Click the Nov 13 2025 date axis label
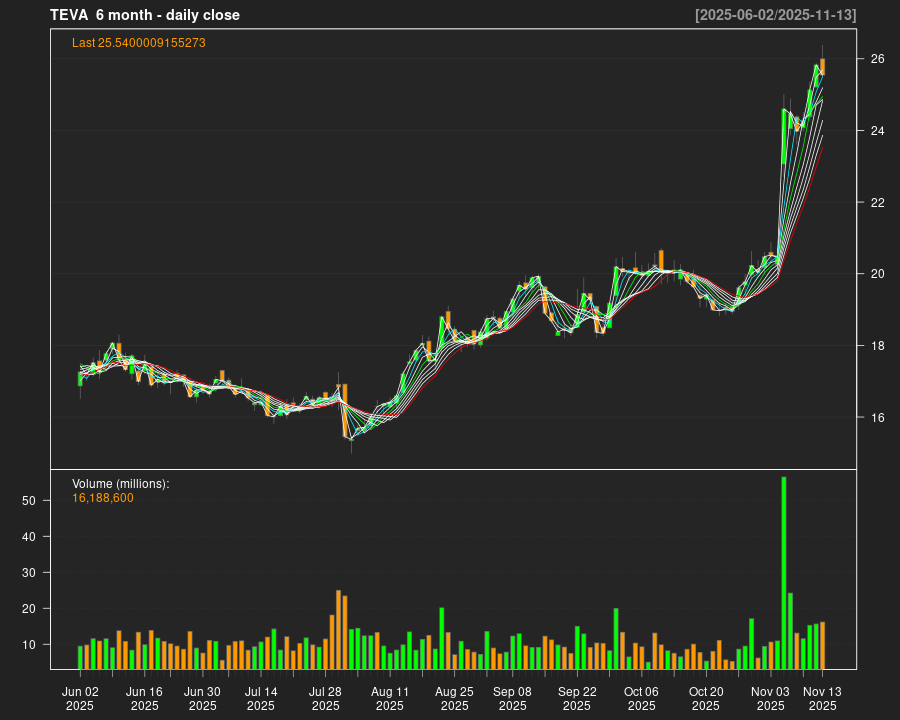Image resolution: width=900 pixels, height=720 pixels. click(x=822, y=698)
